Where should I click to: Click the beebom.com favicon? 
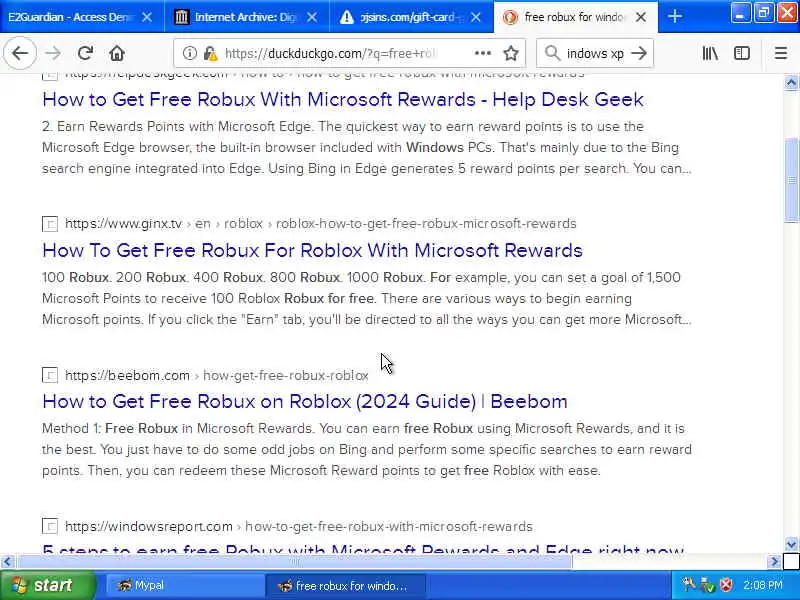[x=49, y=376]
